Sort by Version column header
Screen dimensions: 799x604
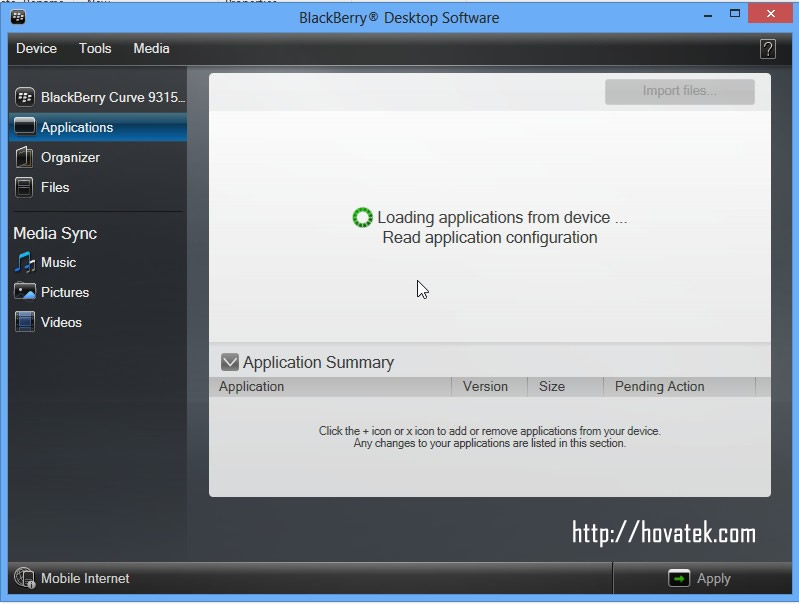point(489,386)
